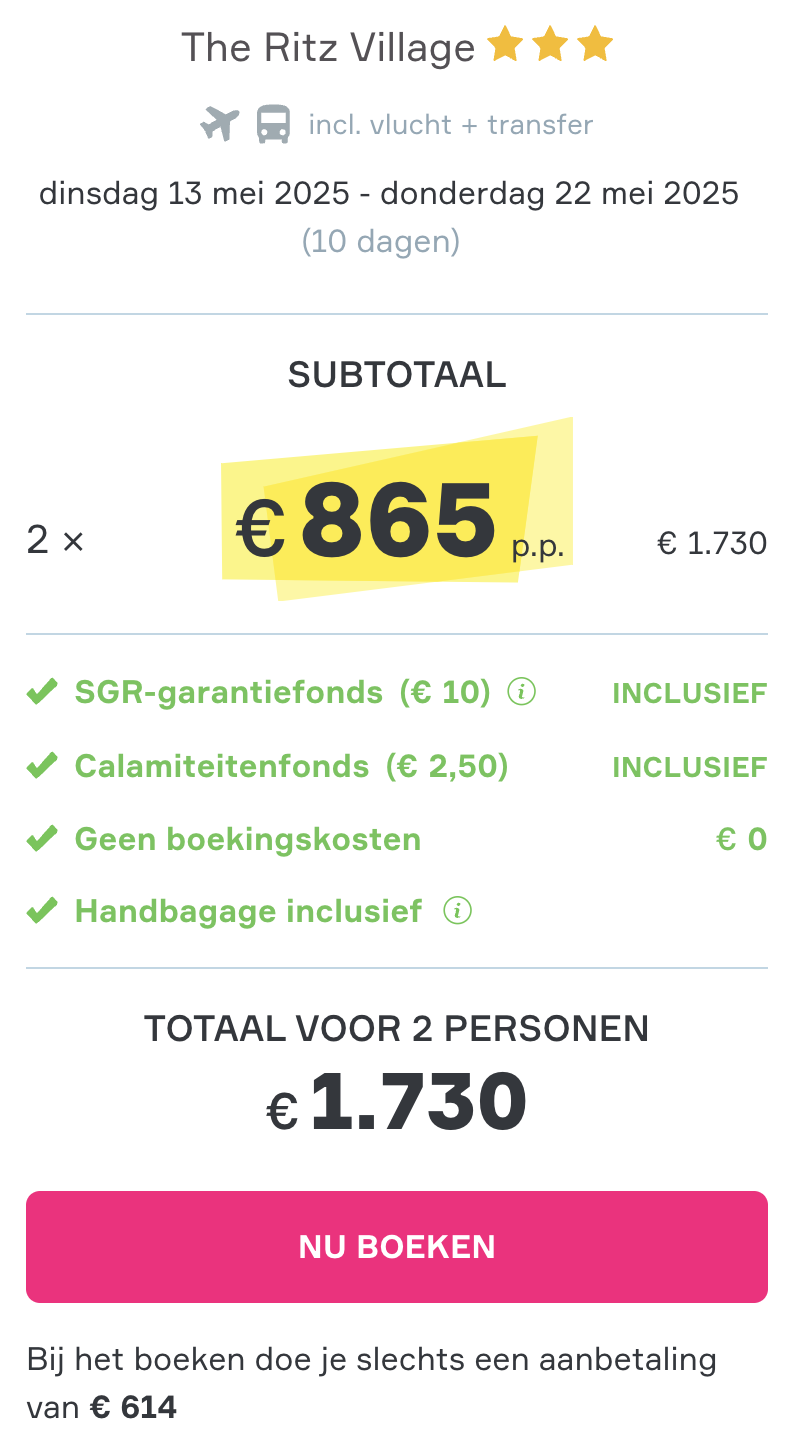This screenshot has width=794, height=1444.
Task: Click the highlighted € 865 p.p. price
Action: 400,522
